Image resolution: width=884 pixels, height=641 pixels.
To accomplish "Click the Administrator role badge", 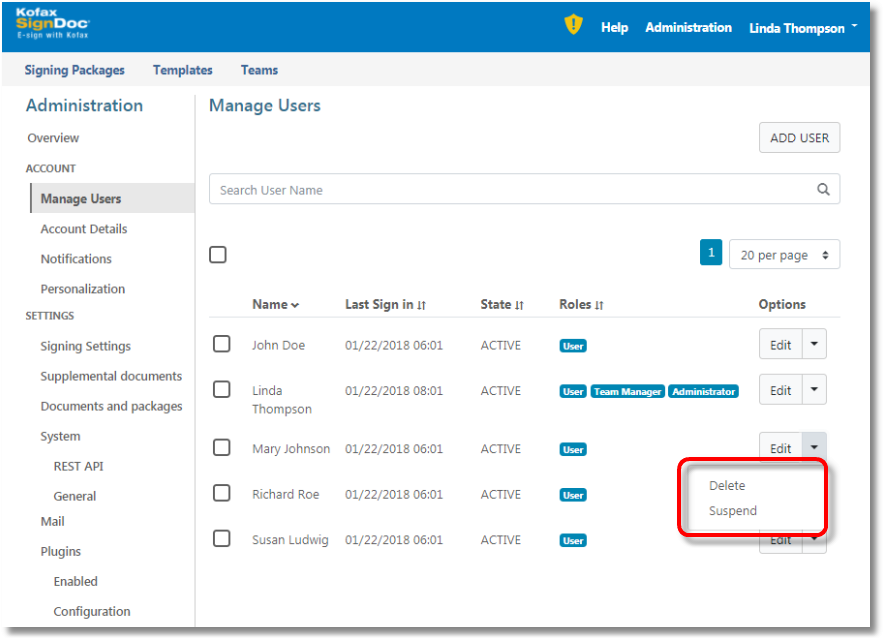I will tap(703, 392).
